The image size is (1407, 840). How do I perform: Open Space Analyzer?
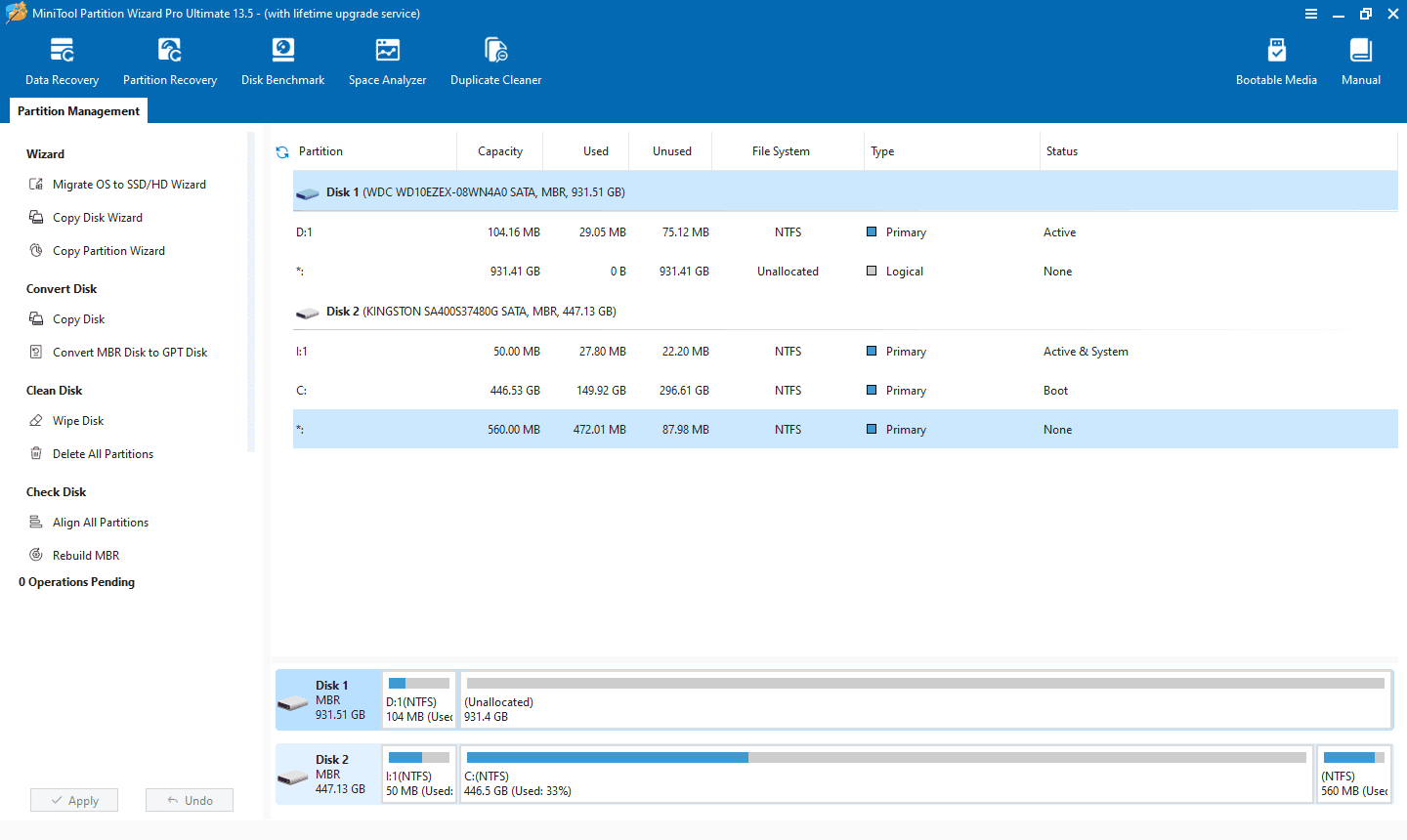coord(387,59)
